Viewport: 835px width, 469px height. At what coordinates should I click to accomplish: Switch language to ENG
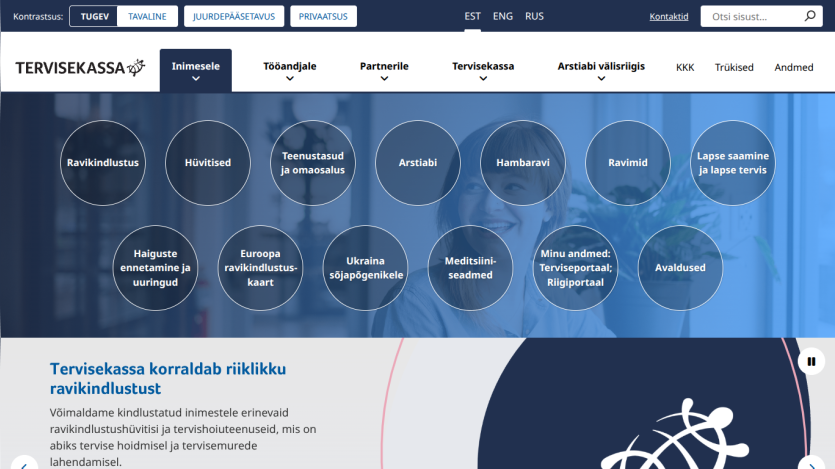(x=503, y=17)
